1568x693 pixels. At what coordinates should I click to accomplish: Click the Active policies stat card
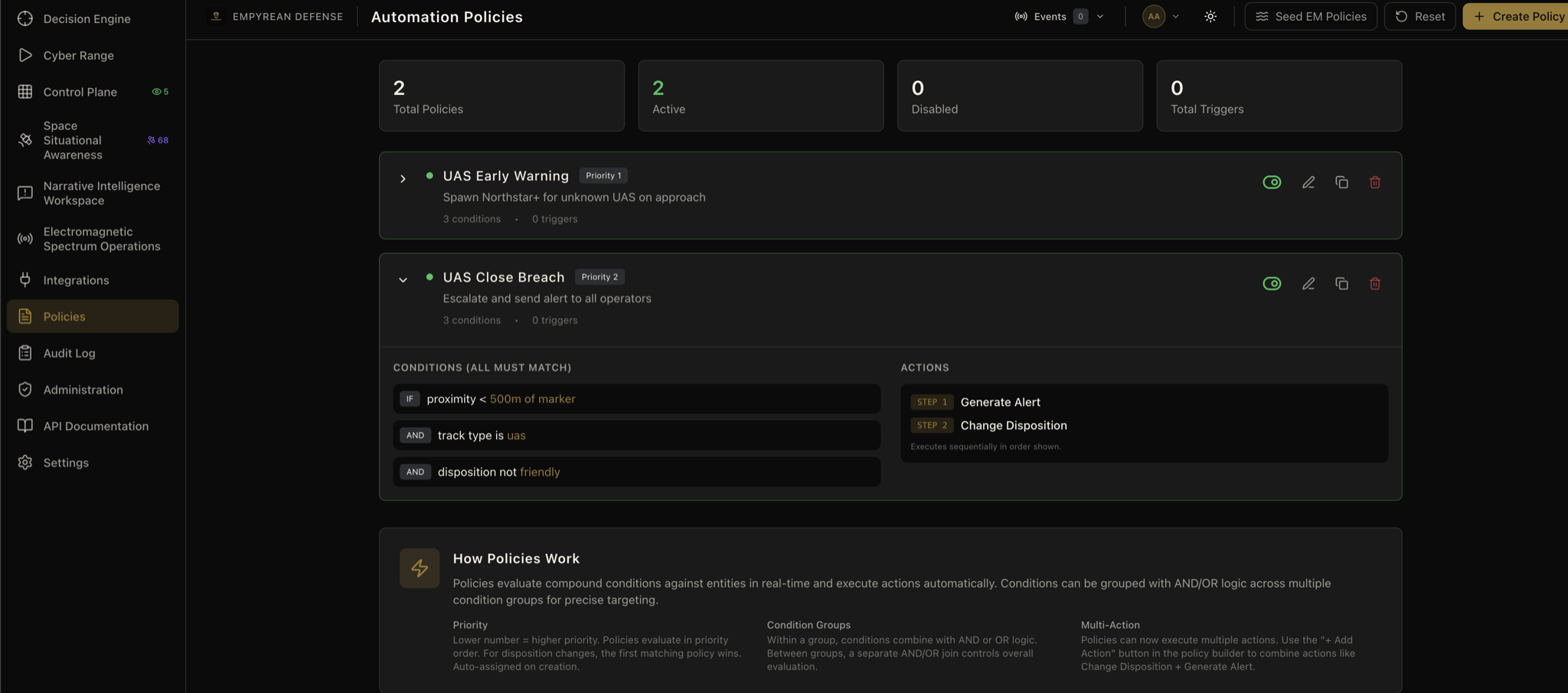(761, 96)
